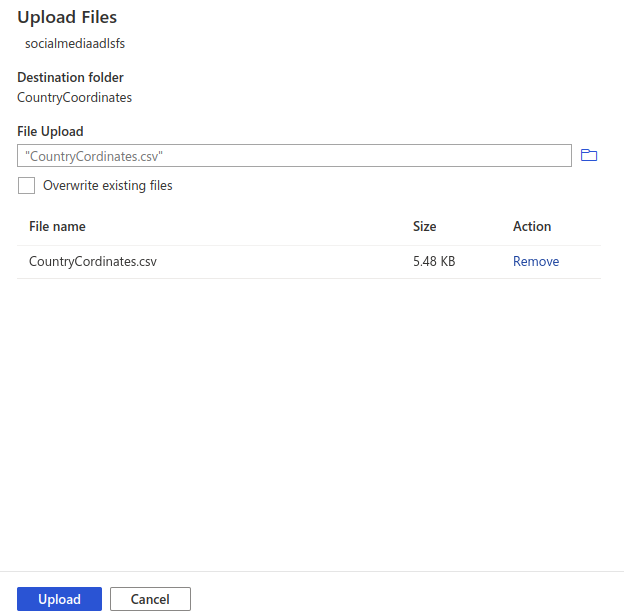Click the browse folder icon
Viewport: 624px width, 611px height.
[x=589, y=155]
